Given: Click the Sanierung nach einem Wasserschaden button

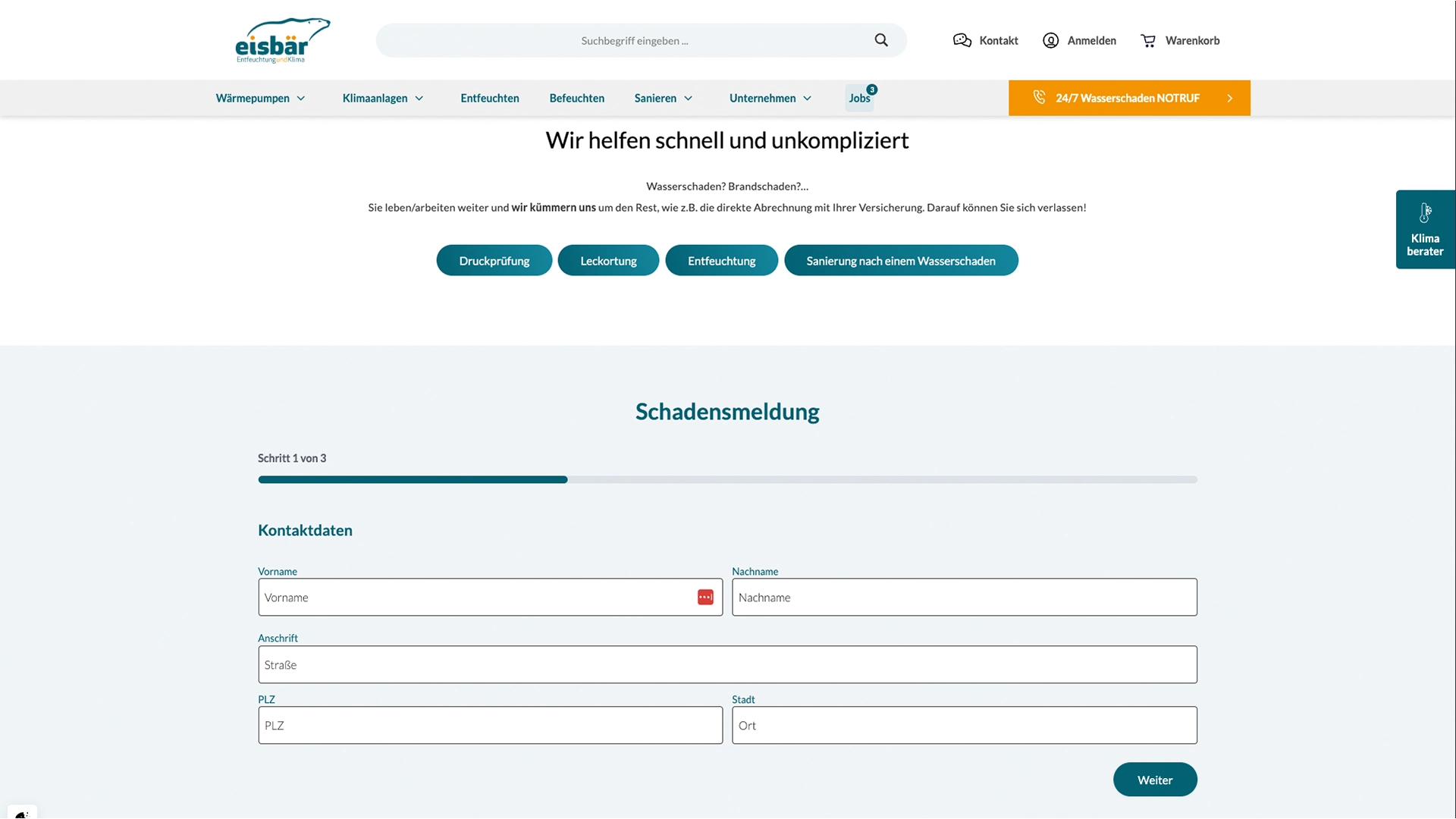Looking at the screenshot, I should (900, 261).
